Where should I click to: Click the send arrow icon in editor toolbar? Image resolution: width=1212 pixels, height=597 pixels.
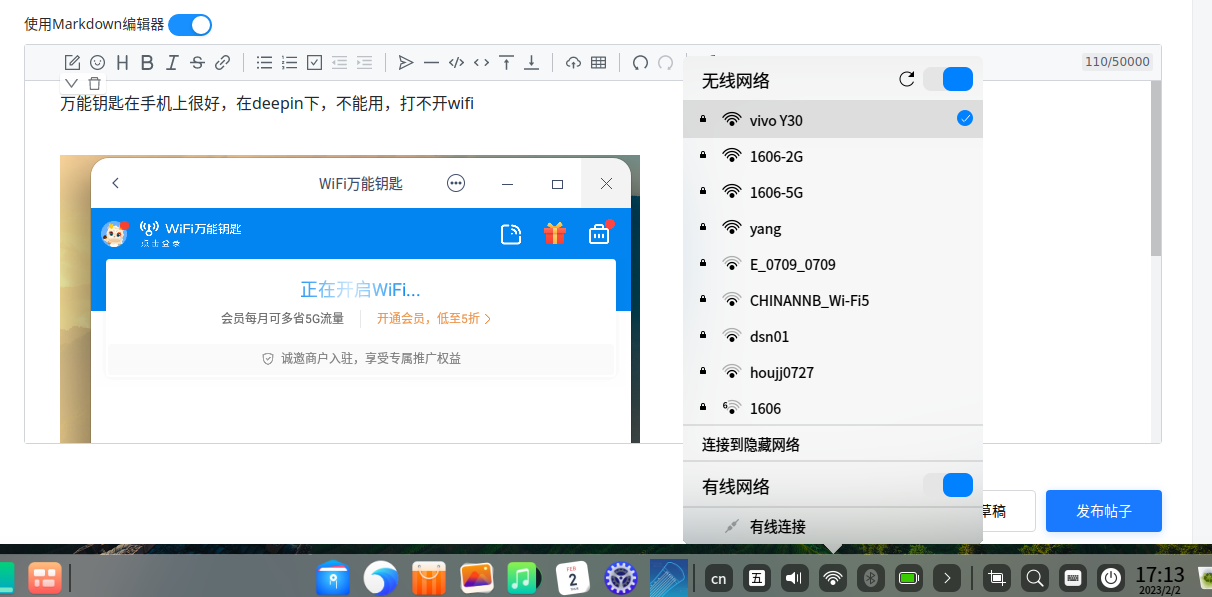405,62
